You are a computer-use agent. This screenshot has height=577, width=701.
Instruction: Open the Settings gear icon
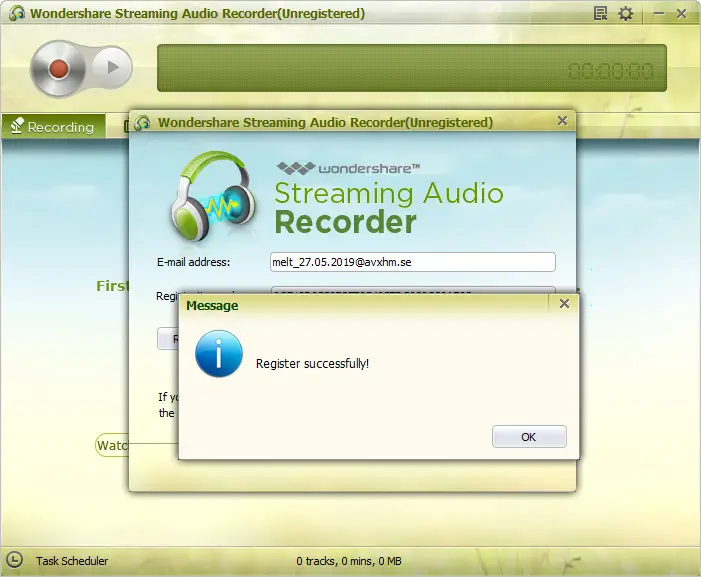pyautogui.click(x=625, y=13)
